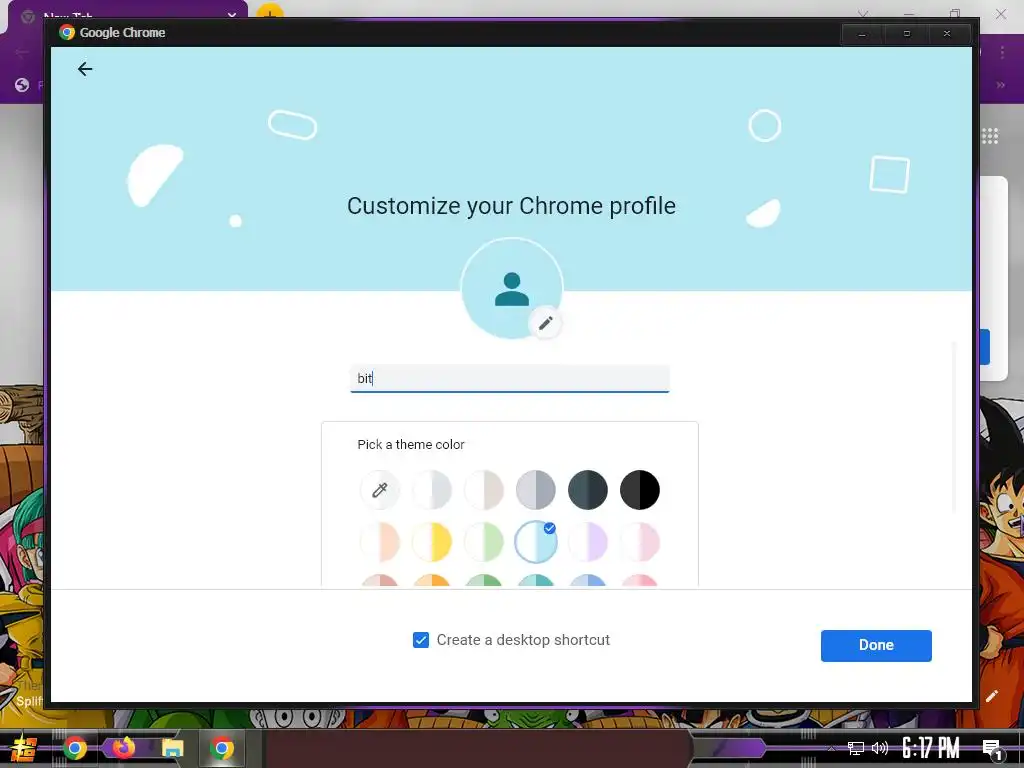Switch to active Chrome taskbar window
The width and height of the screenshot is (1024, 768).
(x=221, y=748)
